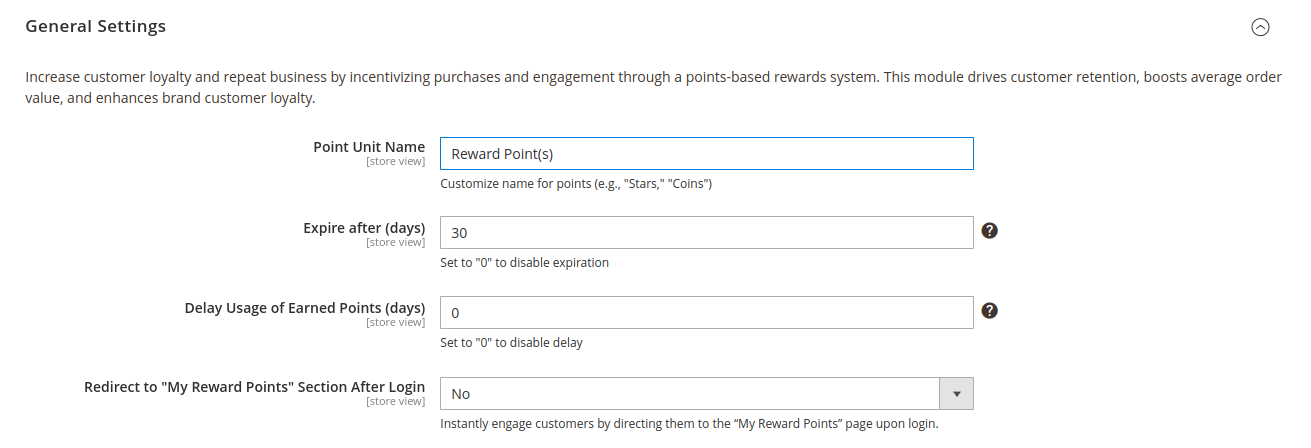Click the "Customize name for points" hint text

576,184
